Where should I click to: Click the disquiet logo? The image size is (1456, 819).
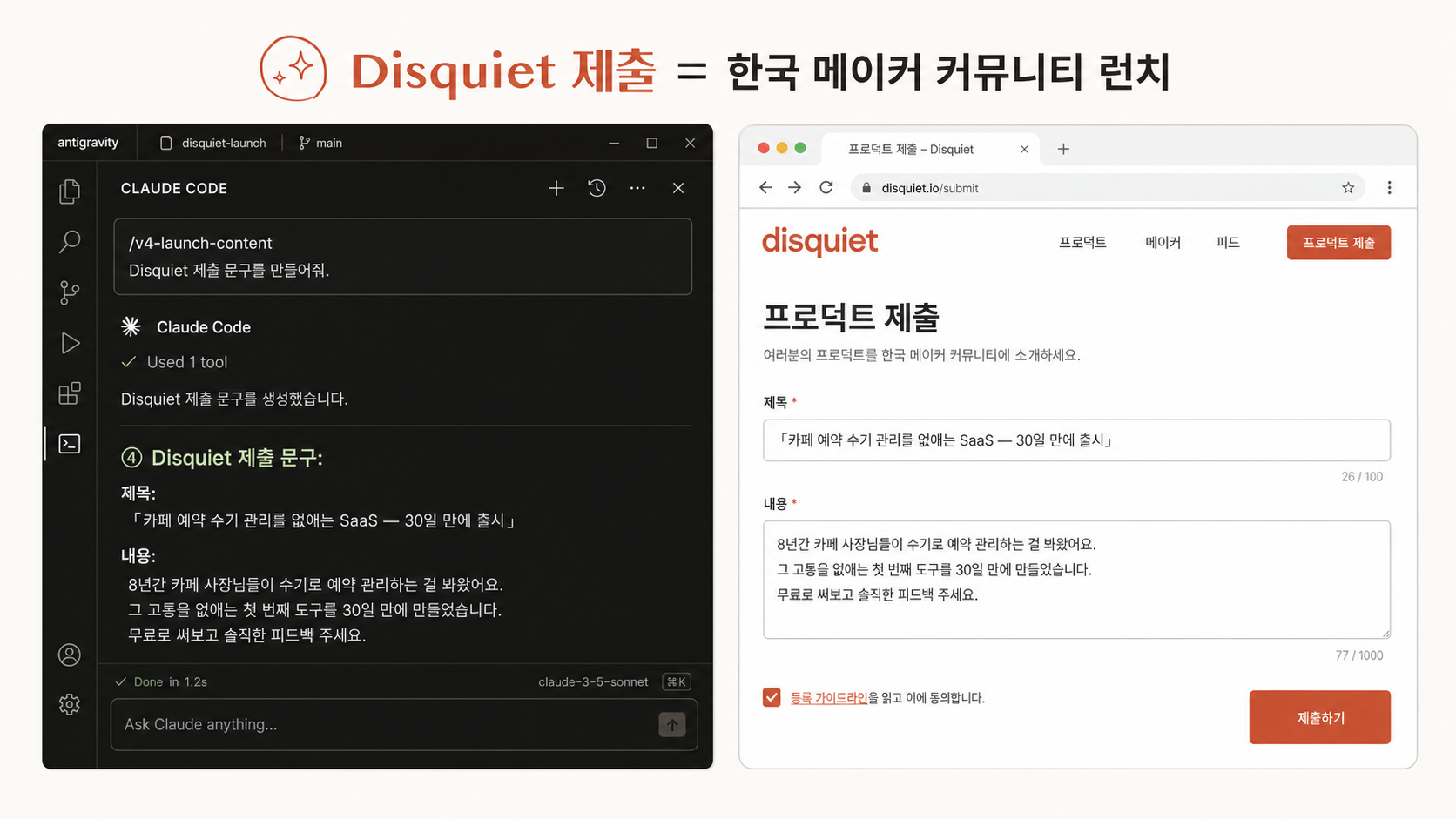pos(819,241)
